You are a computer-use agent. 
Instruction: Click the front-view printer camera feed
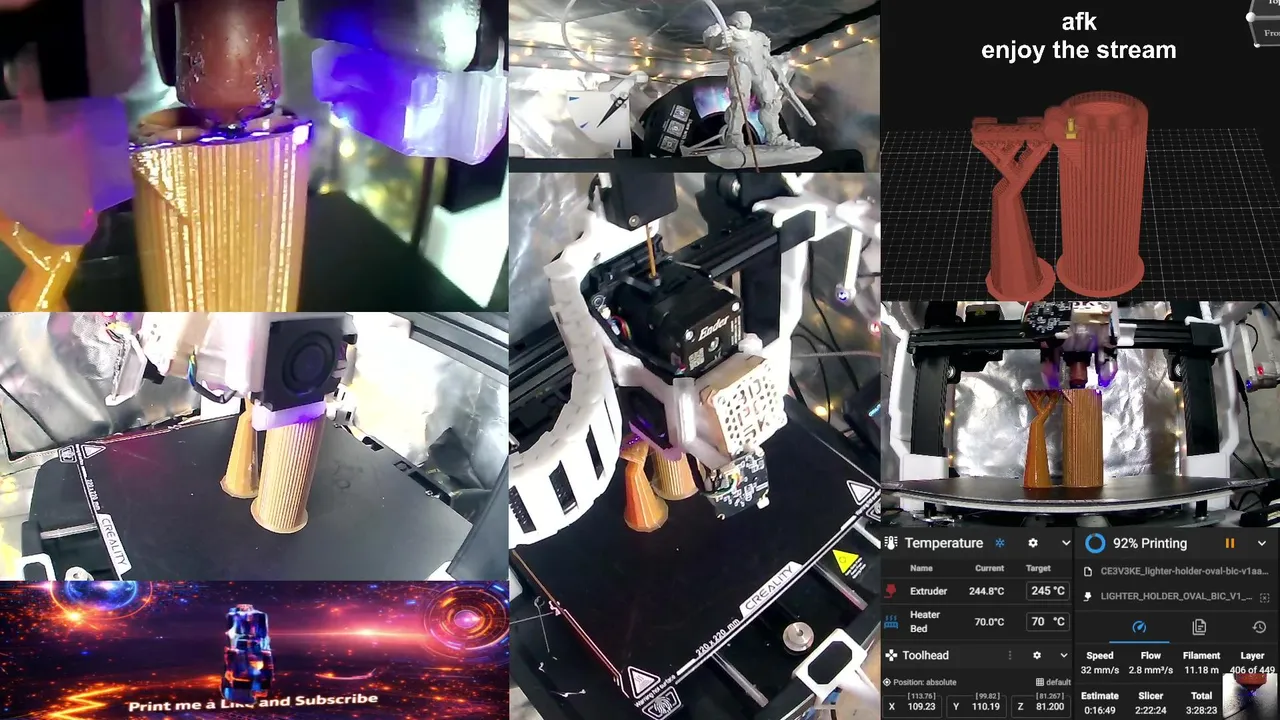tap(1080, 412)
